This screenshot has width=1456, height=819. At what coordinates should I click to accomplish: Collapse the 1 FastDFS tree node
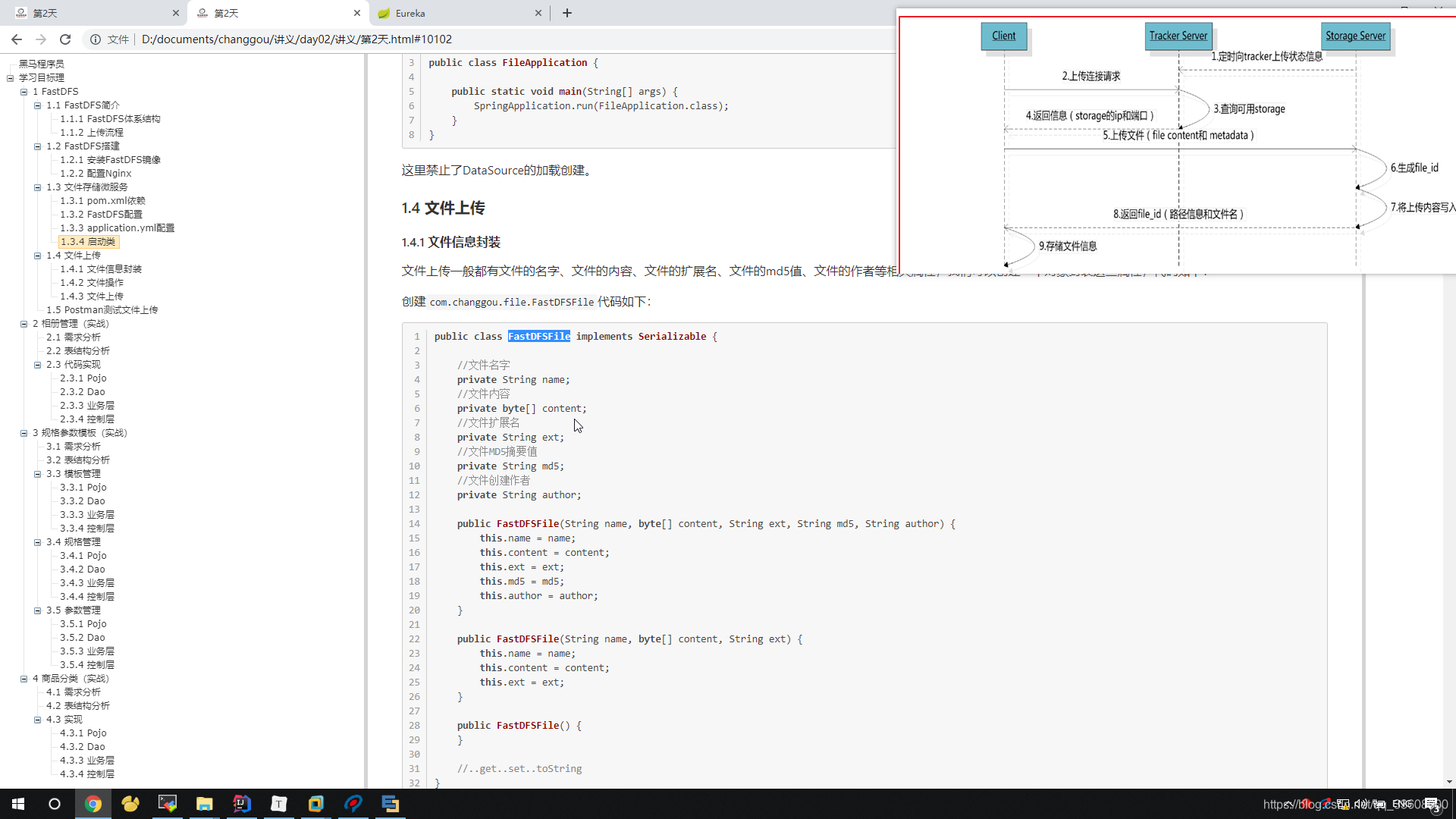(24, 92)
